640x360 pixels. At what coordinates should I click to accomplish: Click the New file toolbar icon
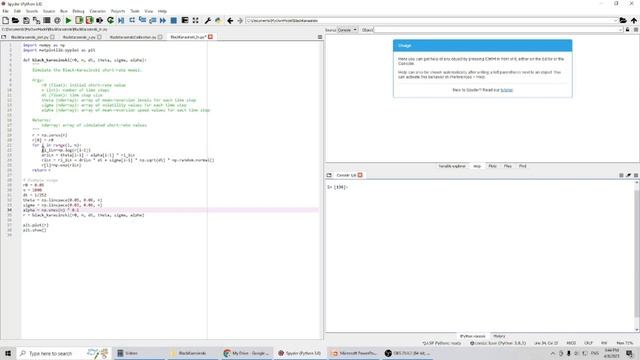[5, 20]
